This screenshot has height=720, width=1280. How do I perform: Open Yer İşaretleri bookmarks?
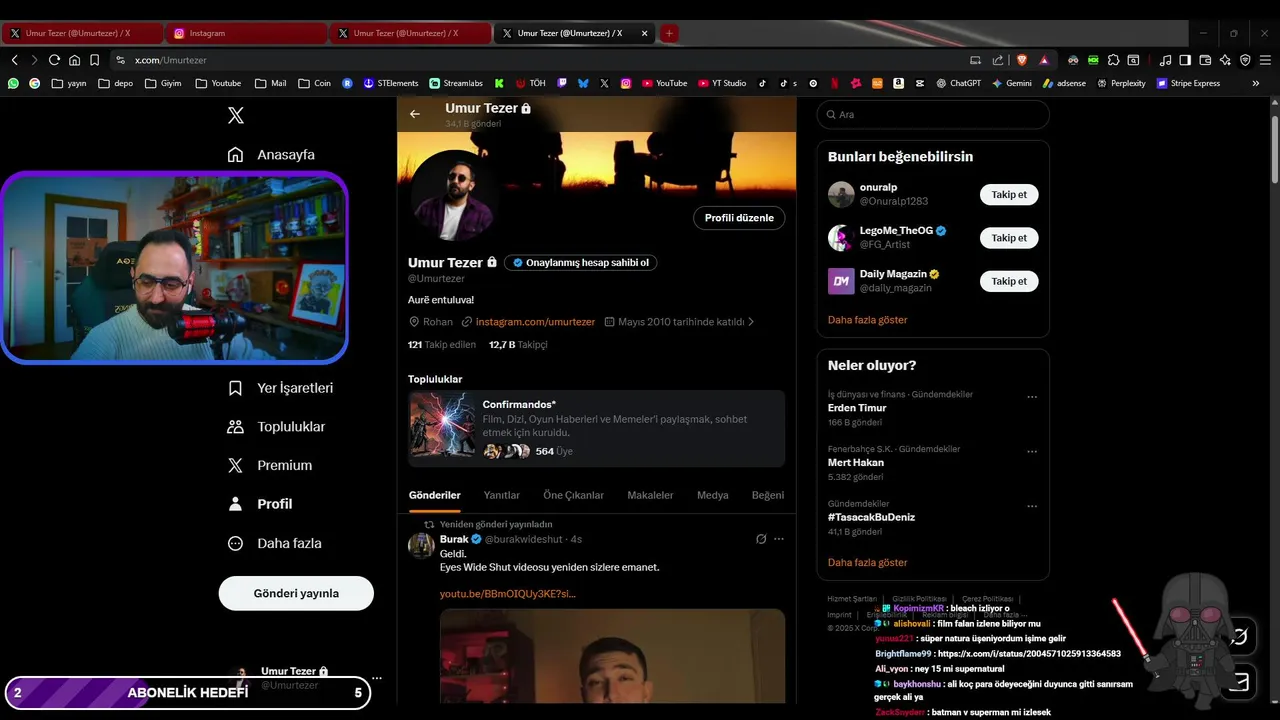coord(280,388)
